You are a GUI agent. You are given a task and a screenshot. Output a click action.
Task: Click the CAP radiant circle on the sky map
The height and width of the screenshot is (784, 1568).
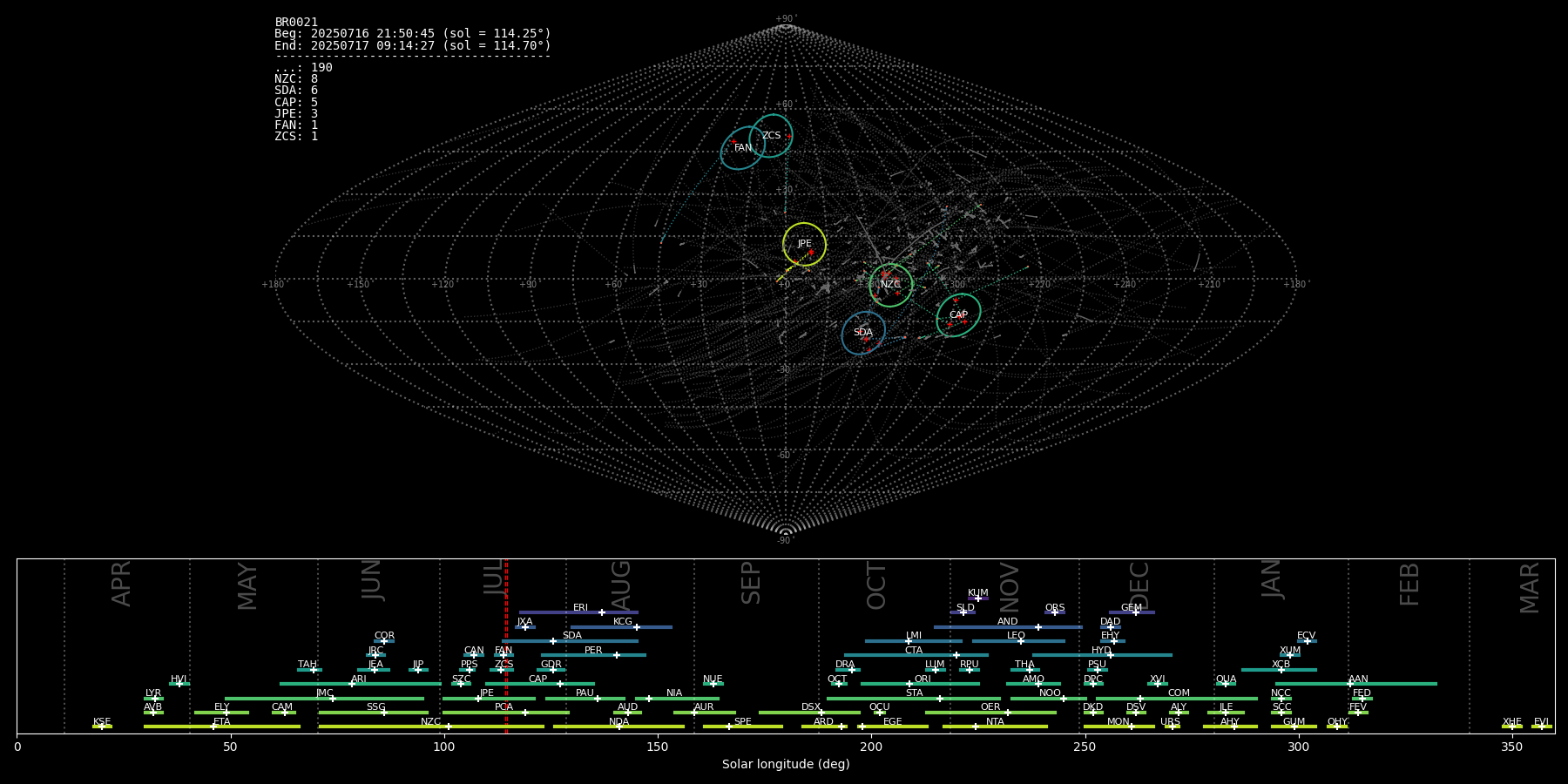pyautogui.click(x=958, y=315)
